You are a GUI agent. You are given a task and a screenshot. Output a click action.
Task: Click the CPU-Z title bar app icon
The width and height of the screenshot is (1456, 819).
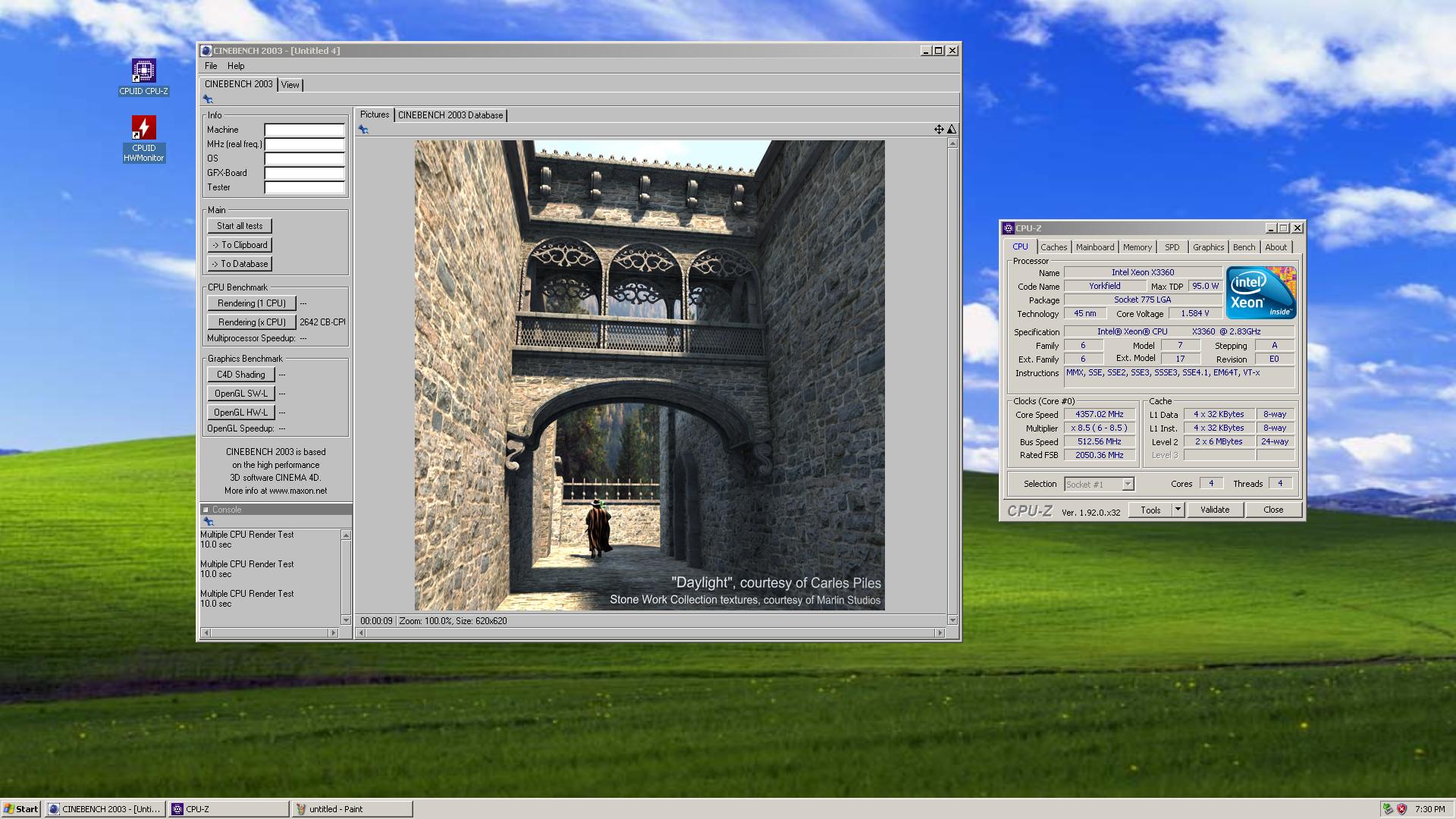tap(1009, 228)
